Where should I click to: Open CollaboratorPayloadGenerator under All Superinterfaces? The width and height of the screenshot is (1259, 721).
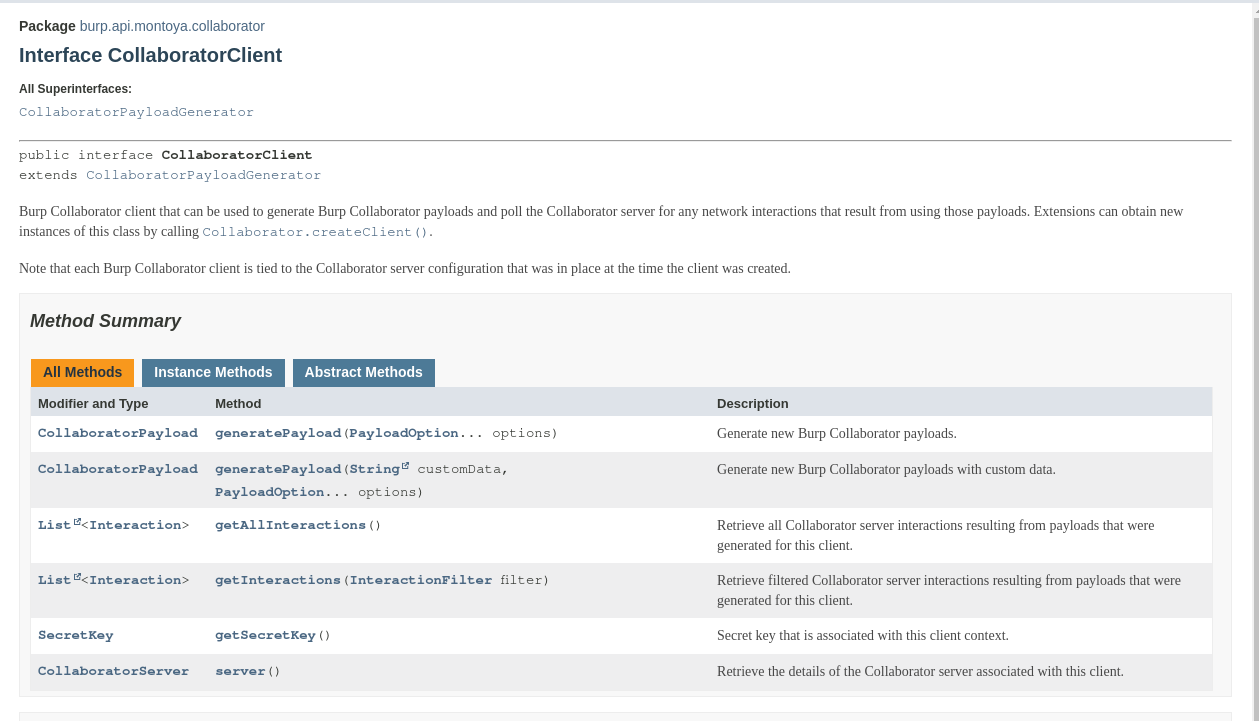pyautogui.click(x=136, y=112)
